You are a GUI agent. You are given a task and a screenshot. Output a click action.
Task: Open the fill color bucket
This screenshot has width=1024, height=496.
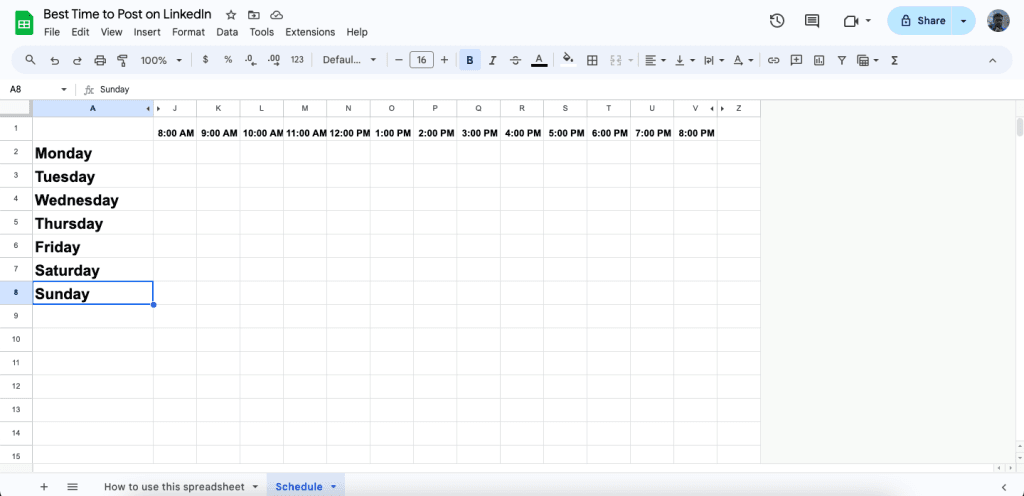(x=568, y=60)
